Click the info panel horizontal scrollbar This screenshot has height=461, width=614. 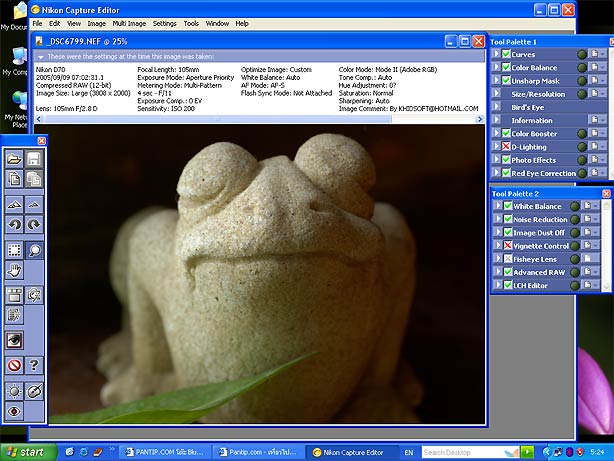pos(217,119)
